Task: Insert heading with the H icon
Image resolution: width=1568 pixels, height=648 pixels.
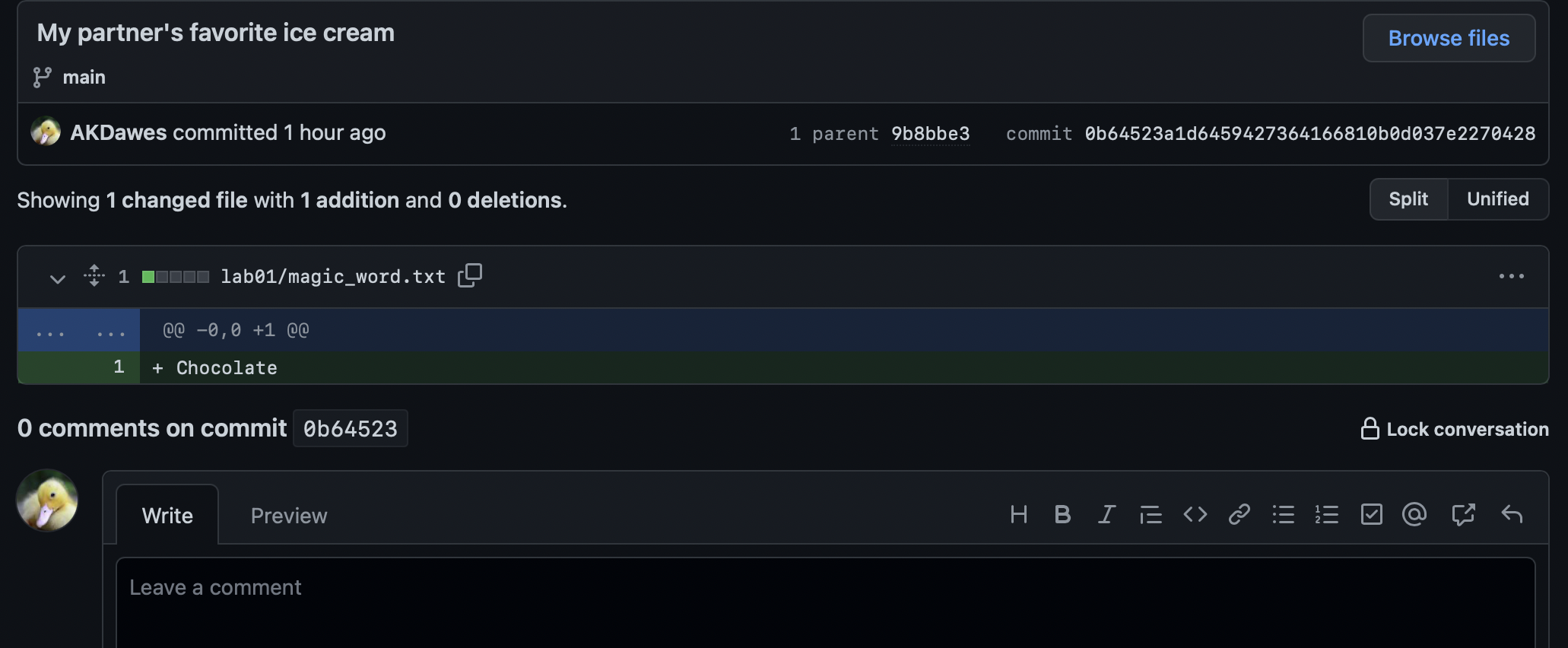Action: click(1019, 515)
